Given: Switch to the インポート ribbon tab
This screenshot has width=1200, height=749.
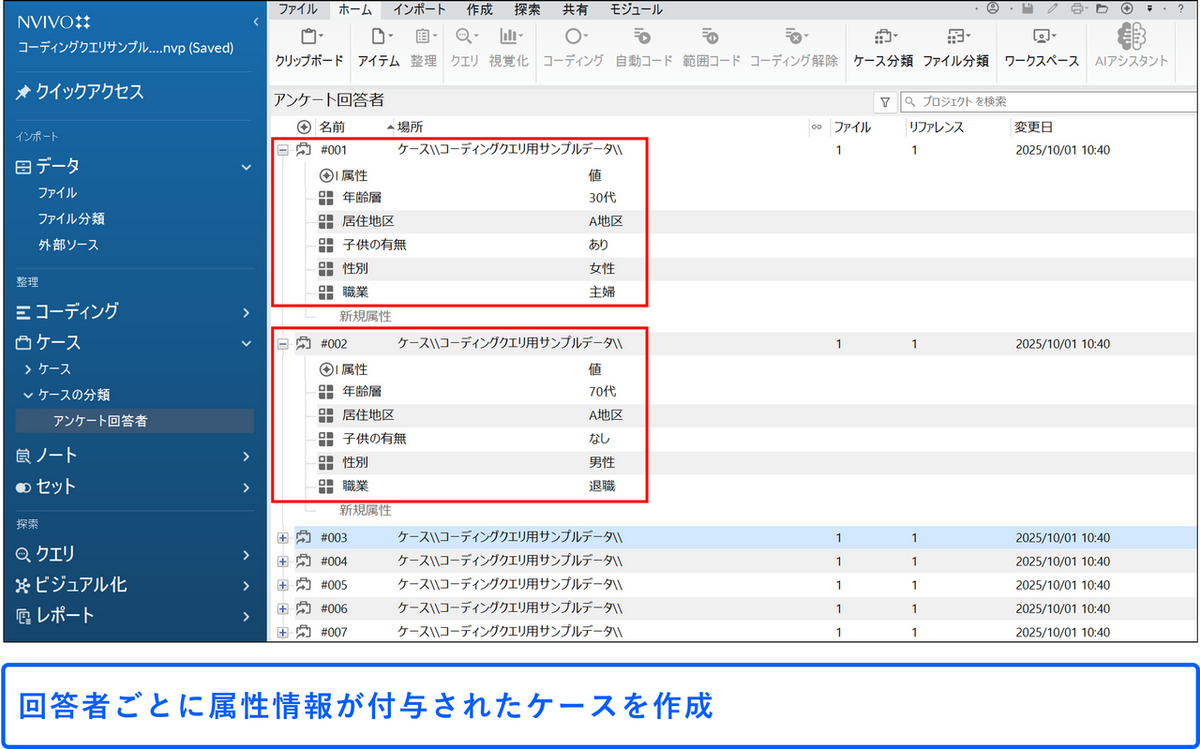Looking at the screenshot, I should click(x=419, y=9).
